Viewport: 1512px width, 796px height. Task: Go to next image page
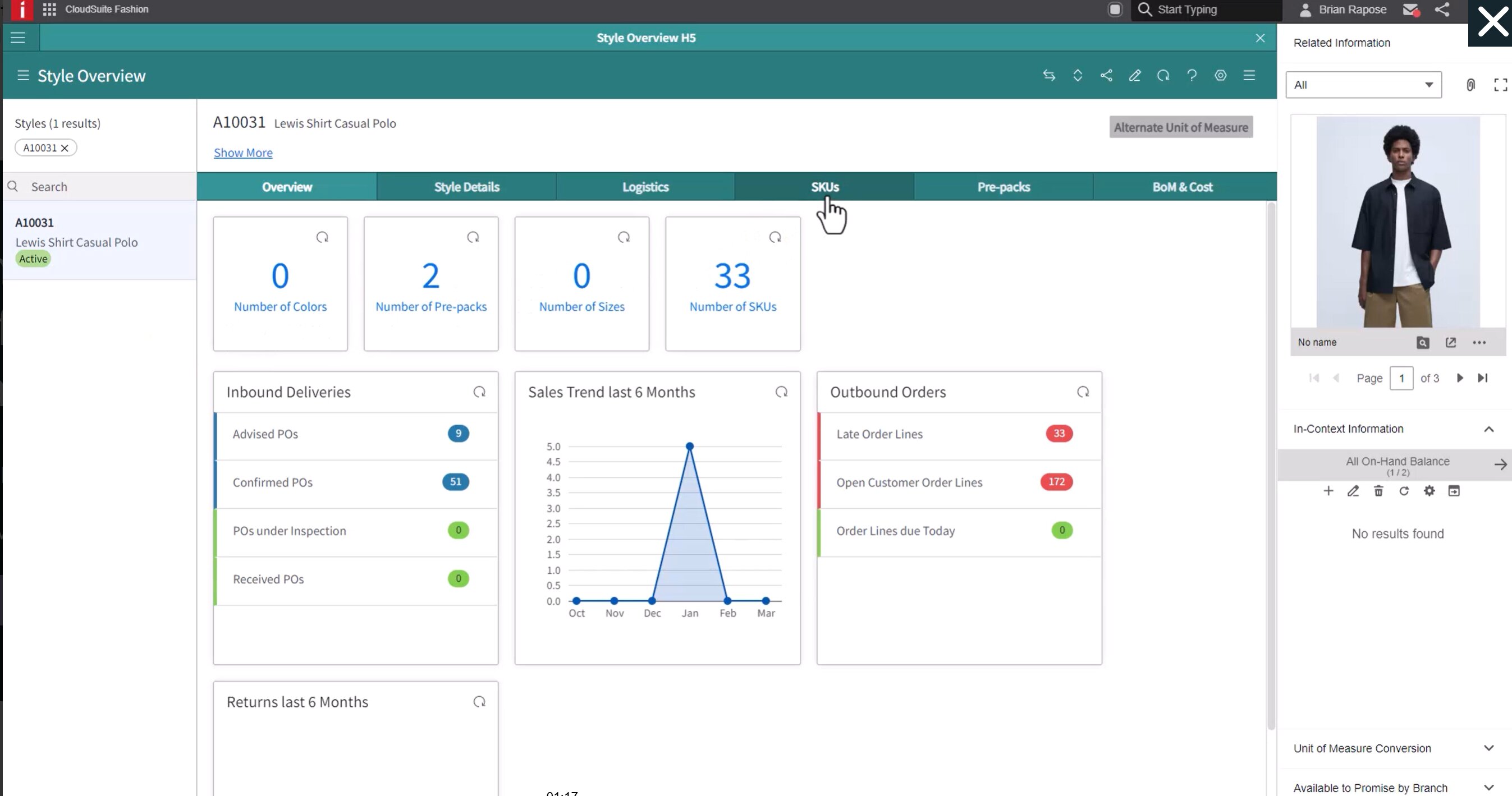coord(1460,378)
